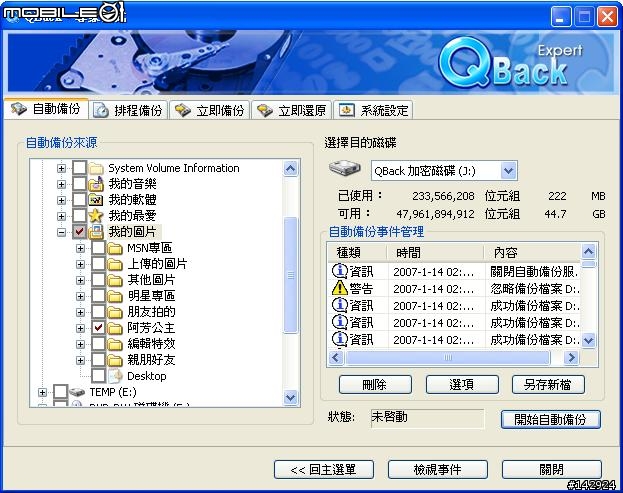The image size is (623, 493).
Task: Expand the 我的音樂 tree node
Action: click(x=61, y=184)
